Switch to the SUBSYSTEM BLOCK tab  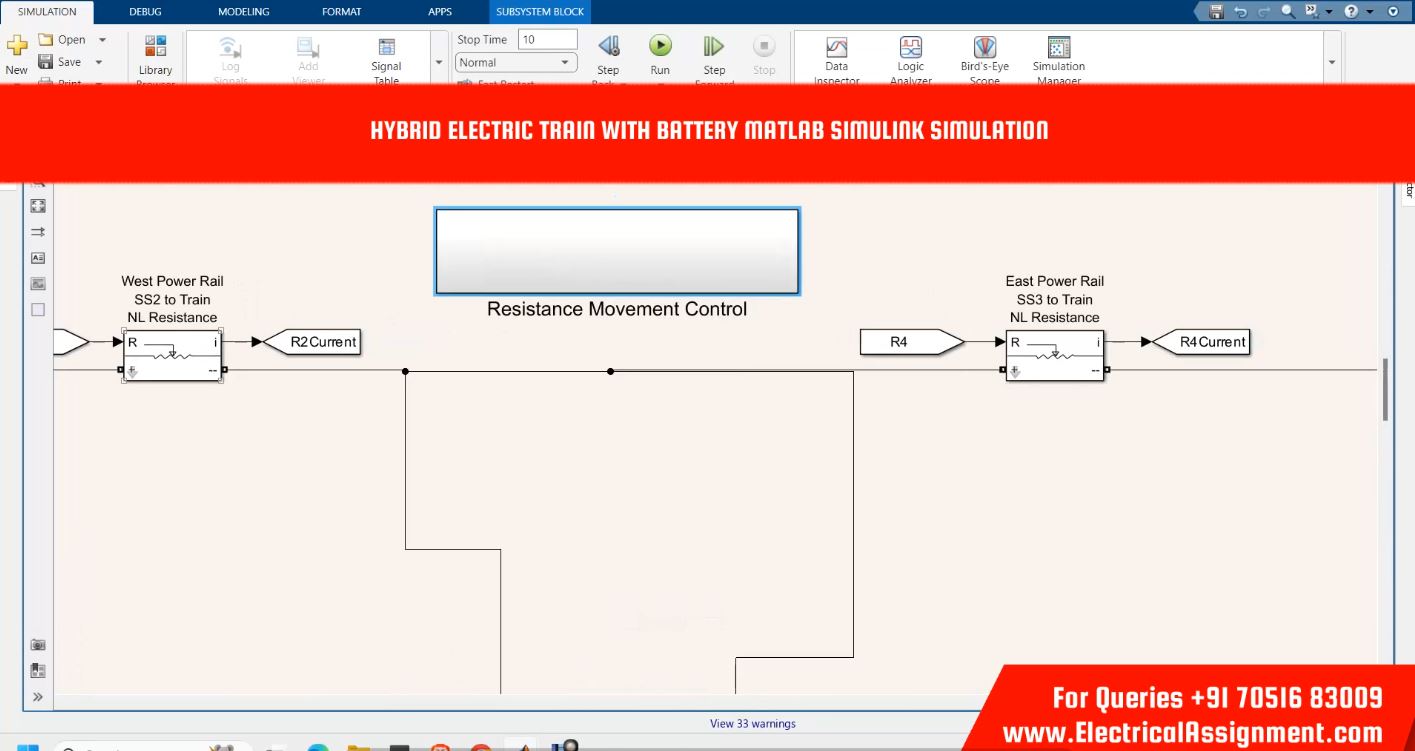(x=540, y=12)
